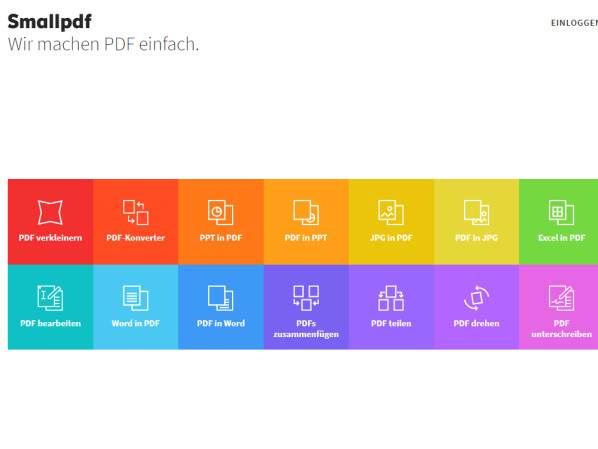This screenshot has width=598, height=449.
Task: Open the PDF drehen rotate icon
Action: tap(476, 298)
